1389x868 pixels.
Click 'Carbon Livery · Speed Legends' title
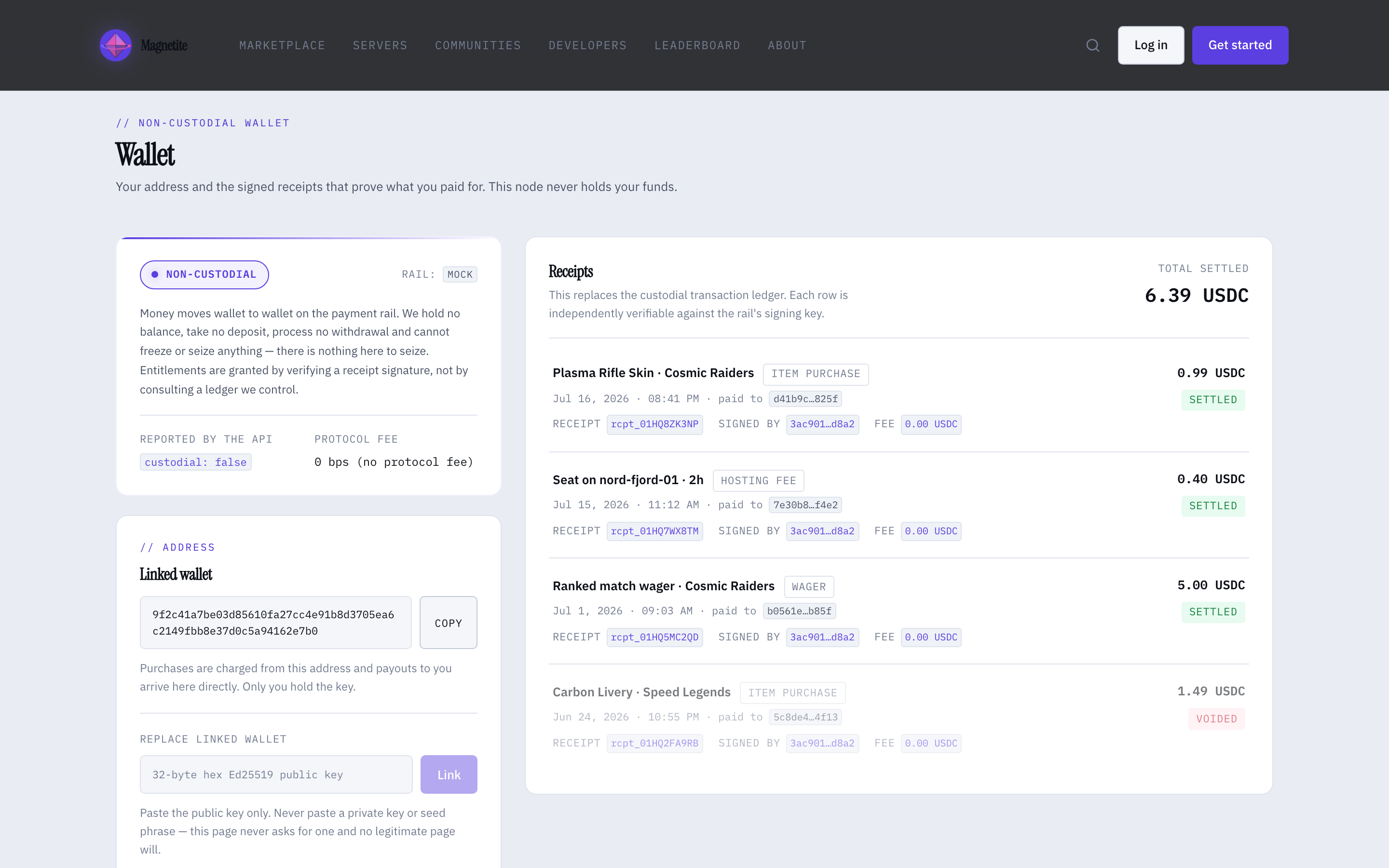[x=642, y=692]
